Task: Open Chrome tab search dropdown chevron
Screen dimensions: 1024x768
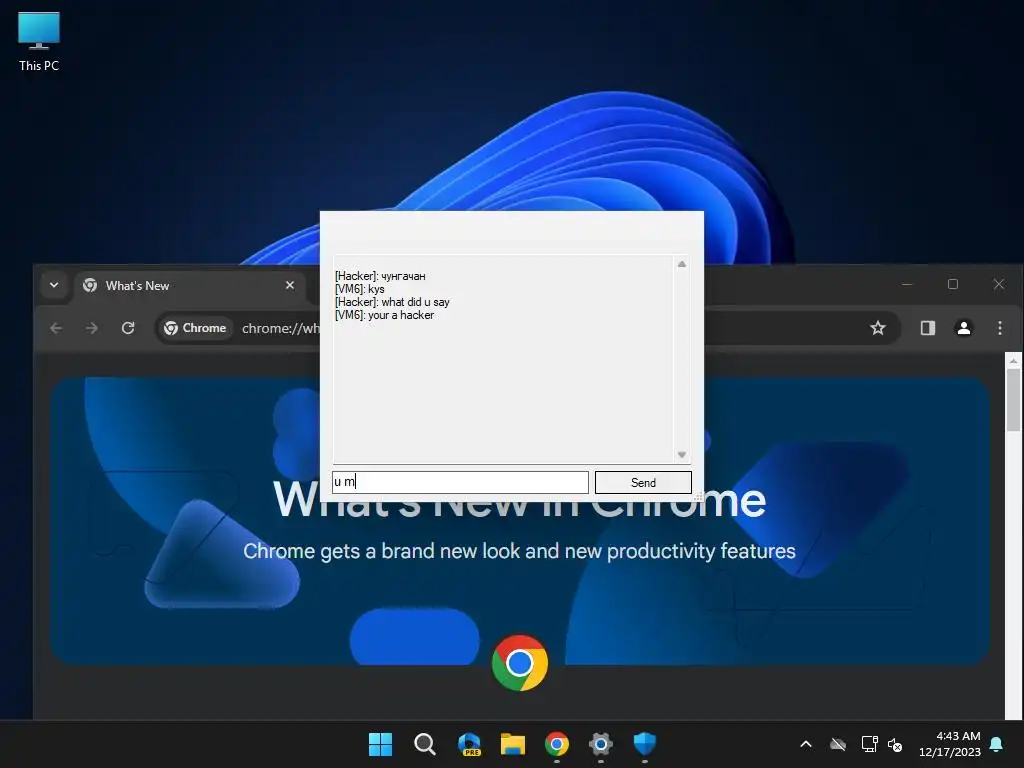Action: click(54, 285)
